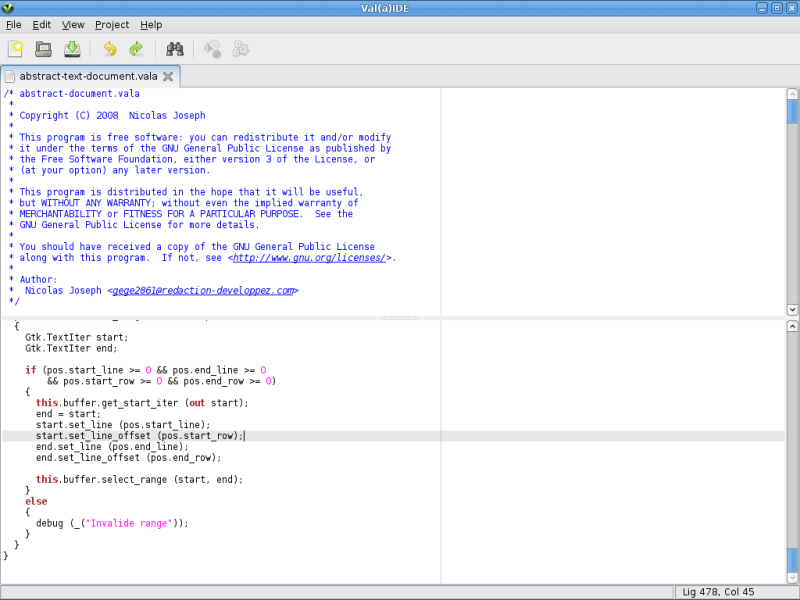The width and height of the screenshot is (800, 600).
Task: Click the line 'this.buffer.get_start_iter (out start);'
Action: [x=142, y=403]
